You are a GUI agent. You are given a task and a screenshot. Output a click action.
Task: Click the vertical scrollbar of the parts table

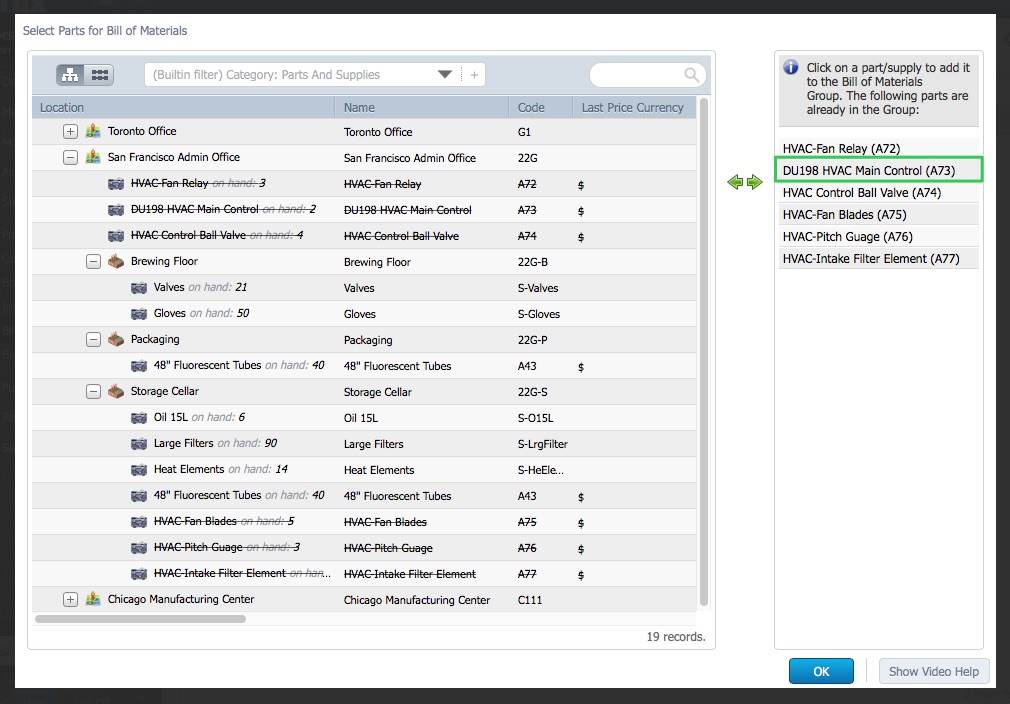click(x=704, y=352)
